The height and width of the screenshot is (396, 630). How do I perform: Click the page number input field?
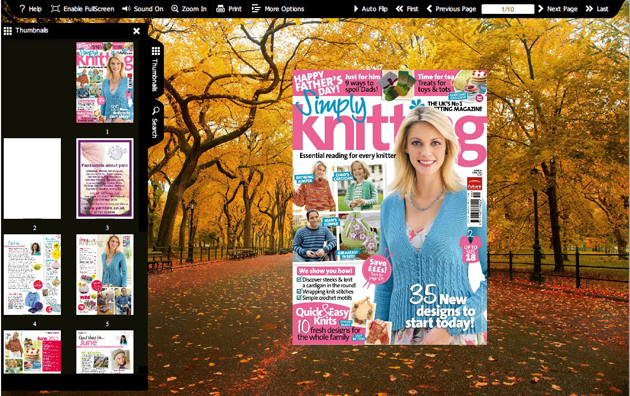(x=508, y=9)
